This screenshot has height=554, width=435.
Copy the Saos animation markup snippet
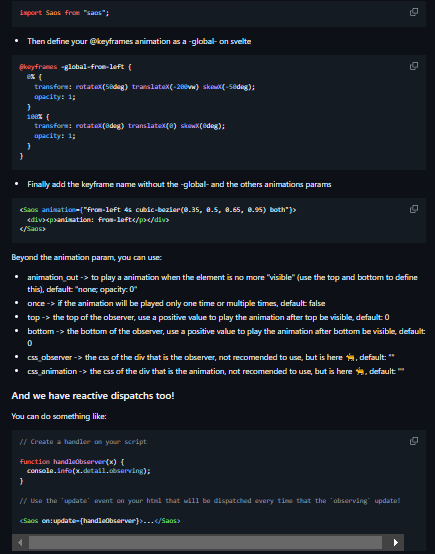(x=413, y=209)
